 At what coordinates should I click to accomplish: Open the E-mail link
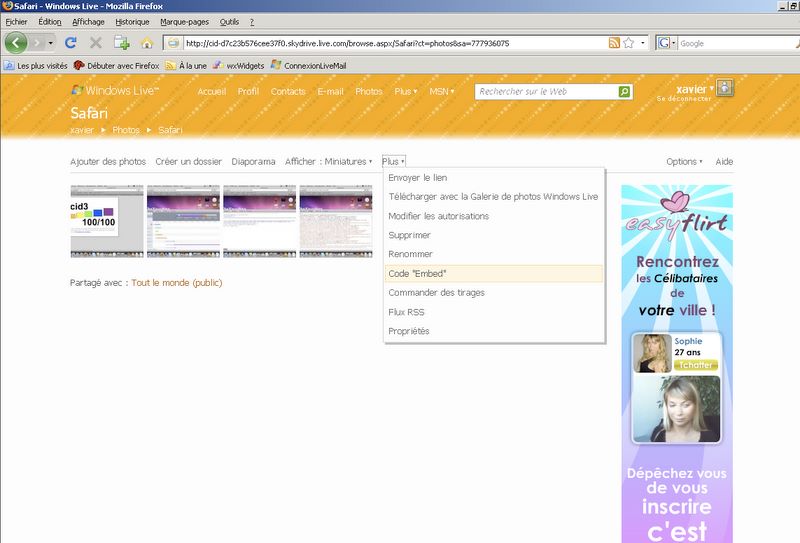point(330,91)
